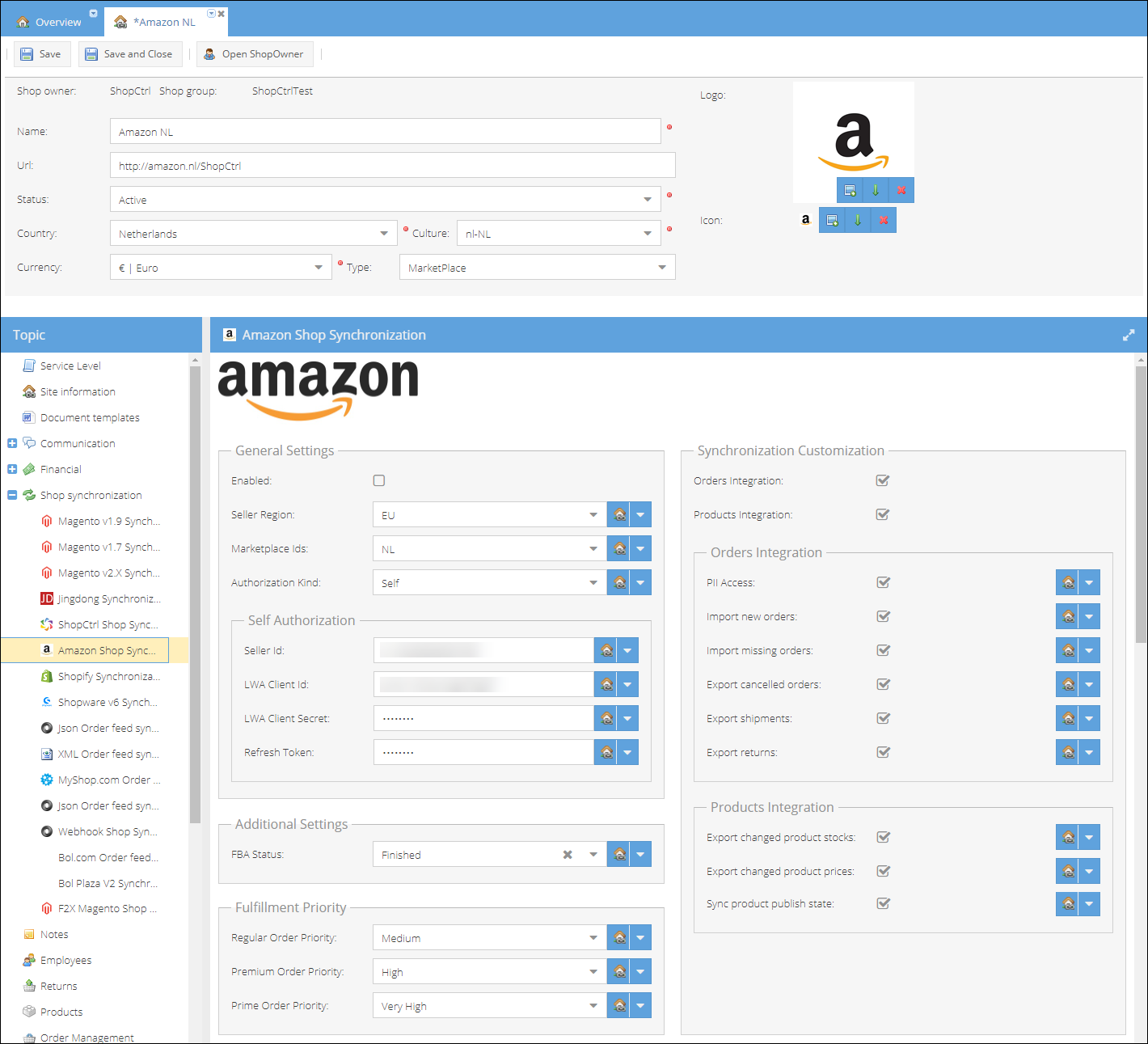Tick the Enabled checkbox in General Settings
This screenshot has height=1044, width=1148.
tap(379, 480)
